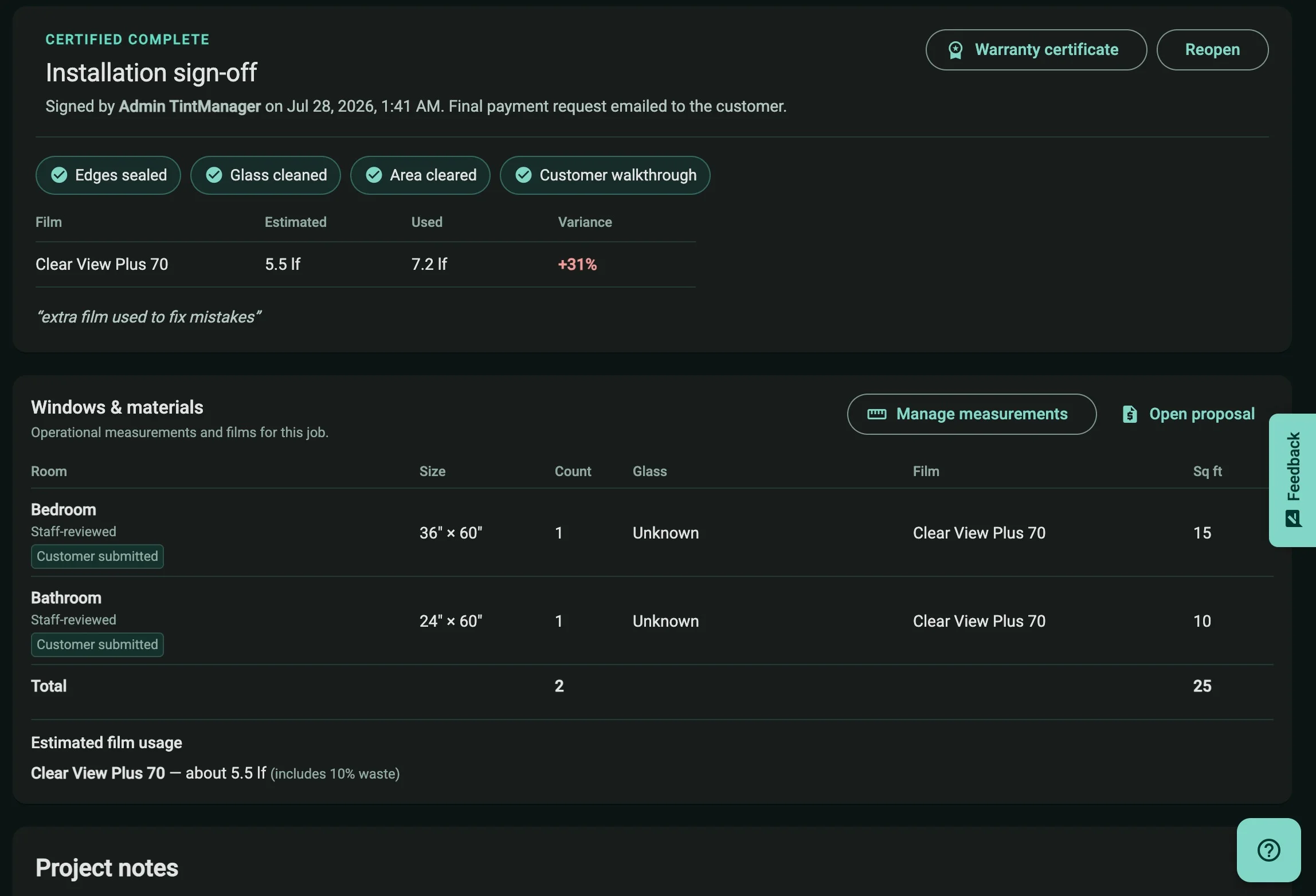This screenshot has height=896, width=1316.
Task: Click the Bedroom Customer submitted badge
Action: (97, 556)
